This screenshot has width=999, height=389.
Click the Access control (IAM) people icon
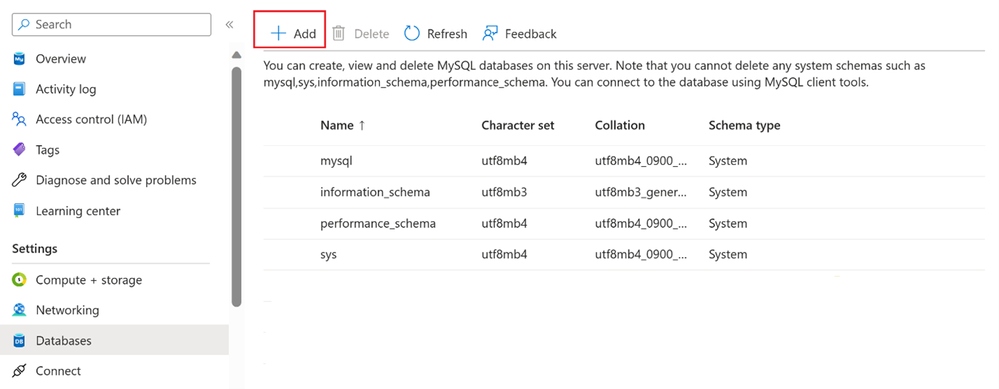pyautogui.click(x=19, y=119)
